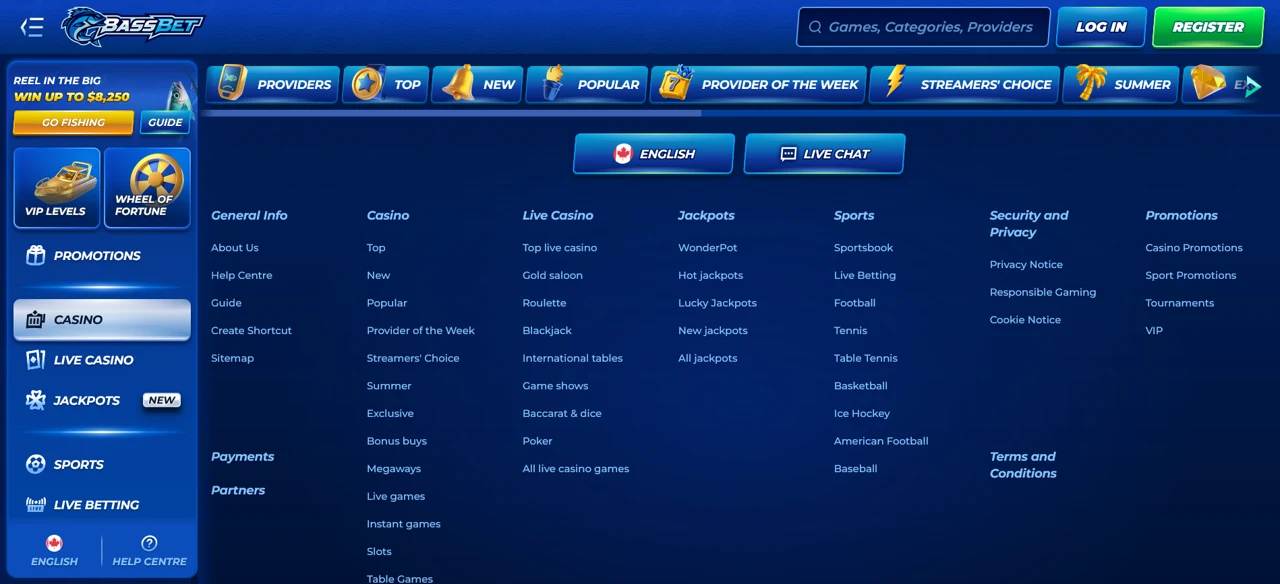1280x584 pixels.
Task: Click the Promotions gift icon in sidebar
Action: [x=36, y=255]
